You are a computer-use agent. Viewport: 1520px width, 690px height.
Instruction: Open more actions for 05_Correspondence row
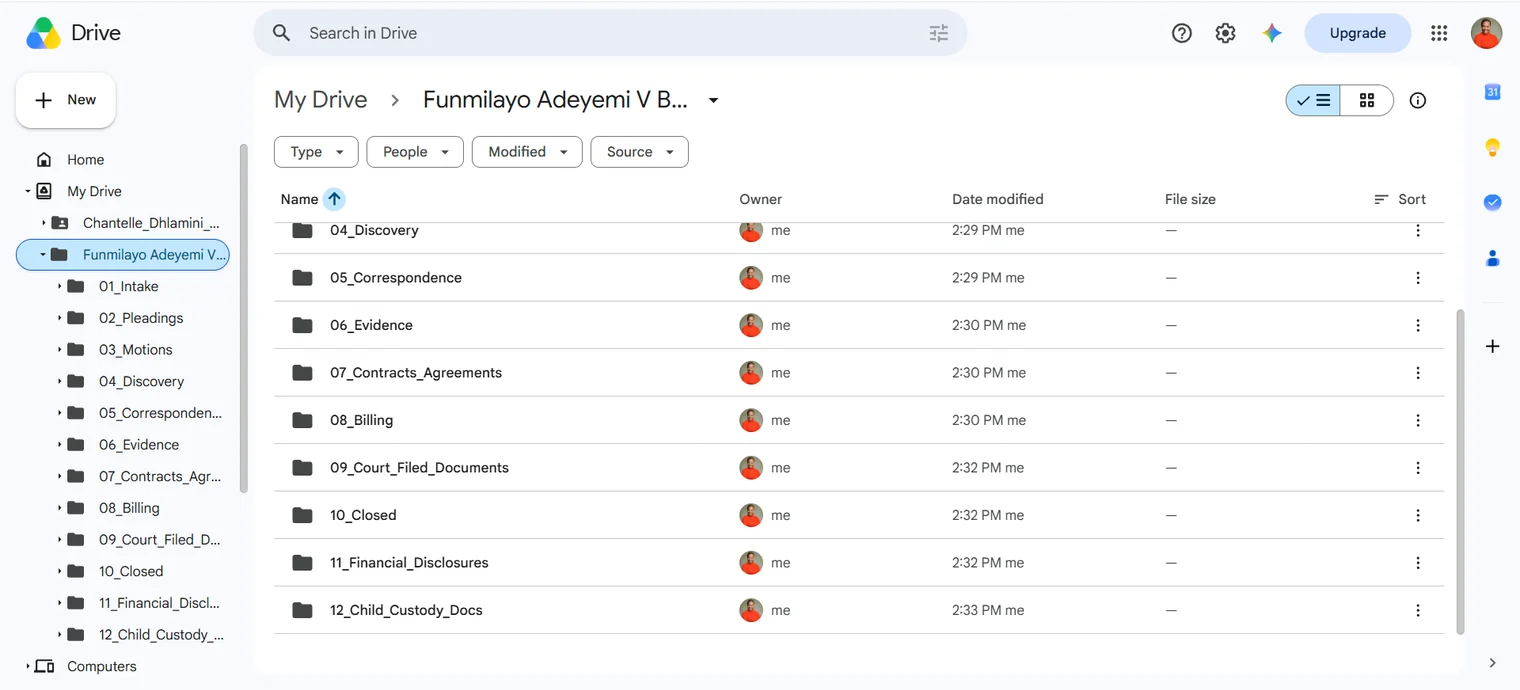(x=1417, y=278)
